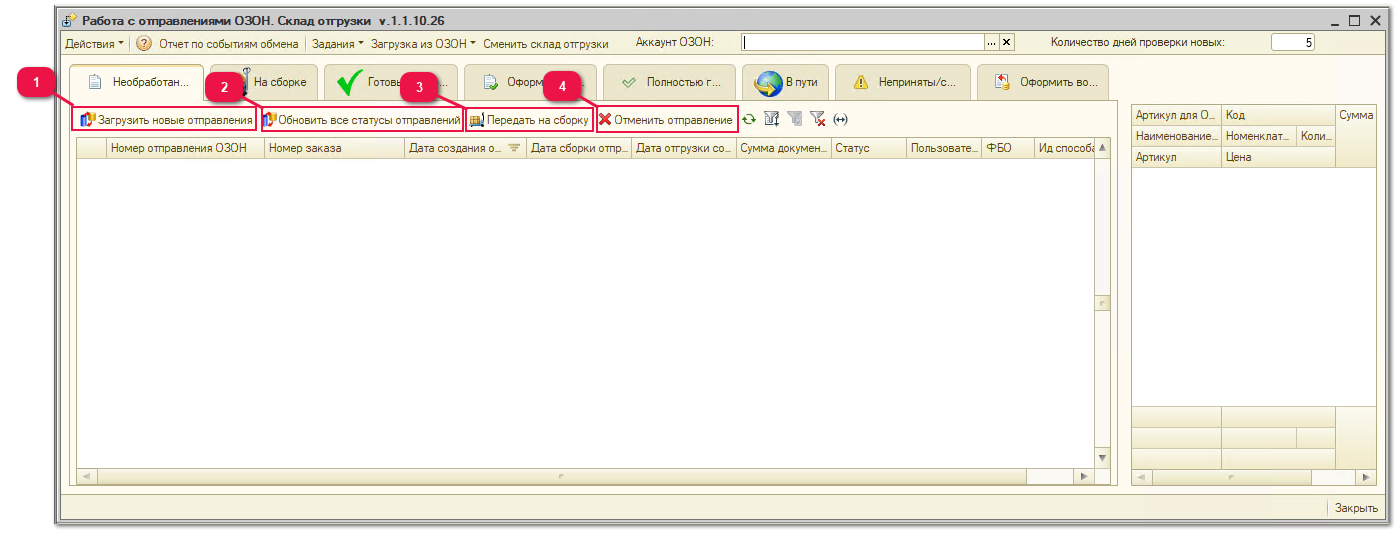Click Обновить все статусы отправлений
The height and width of the screenshot is (533, 1398).
(x=362, y=120)
